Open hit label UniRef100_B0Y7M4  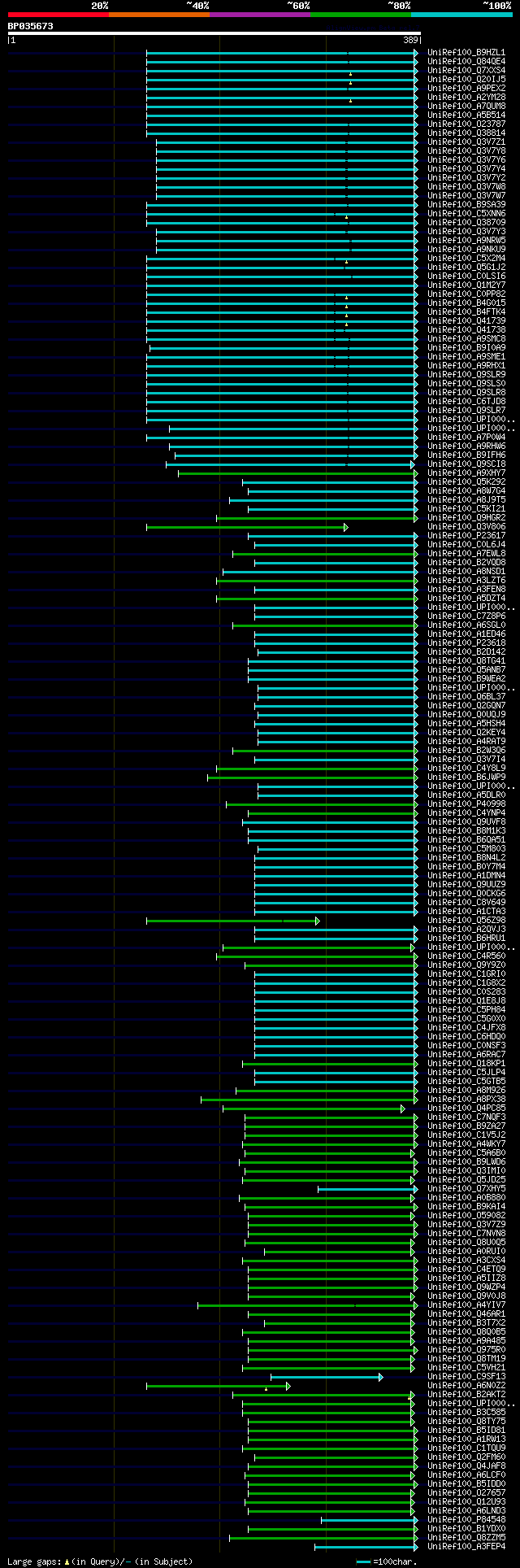[466, 867]
